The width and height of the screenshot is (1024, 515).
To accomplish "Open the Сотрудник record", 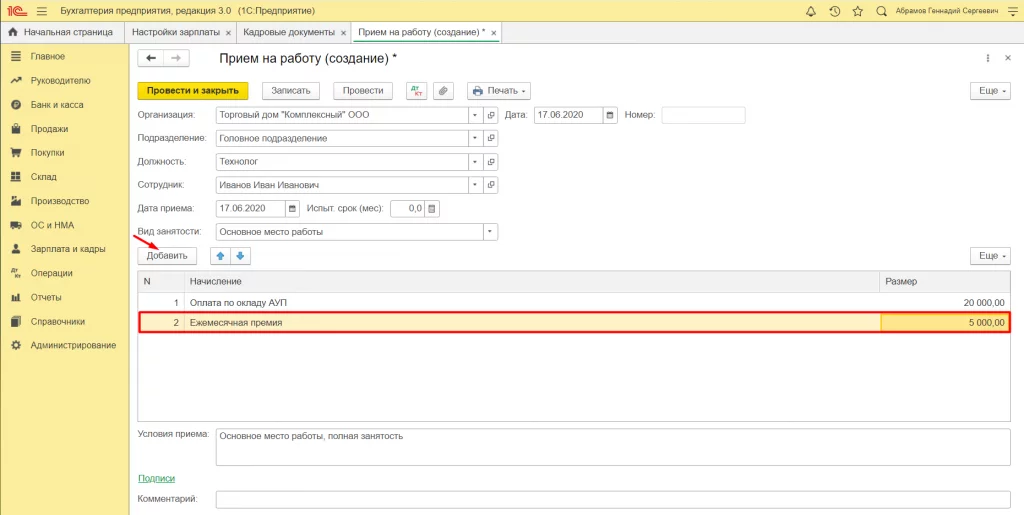I will tap(490, 185).
